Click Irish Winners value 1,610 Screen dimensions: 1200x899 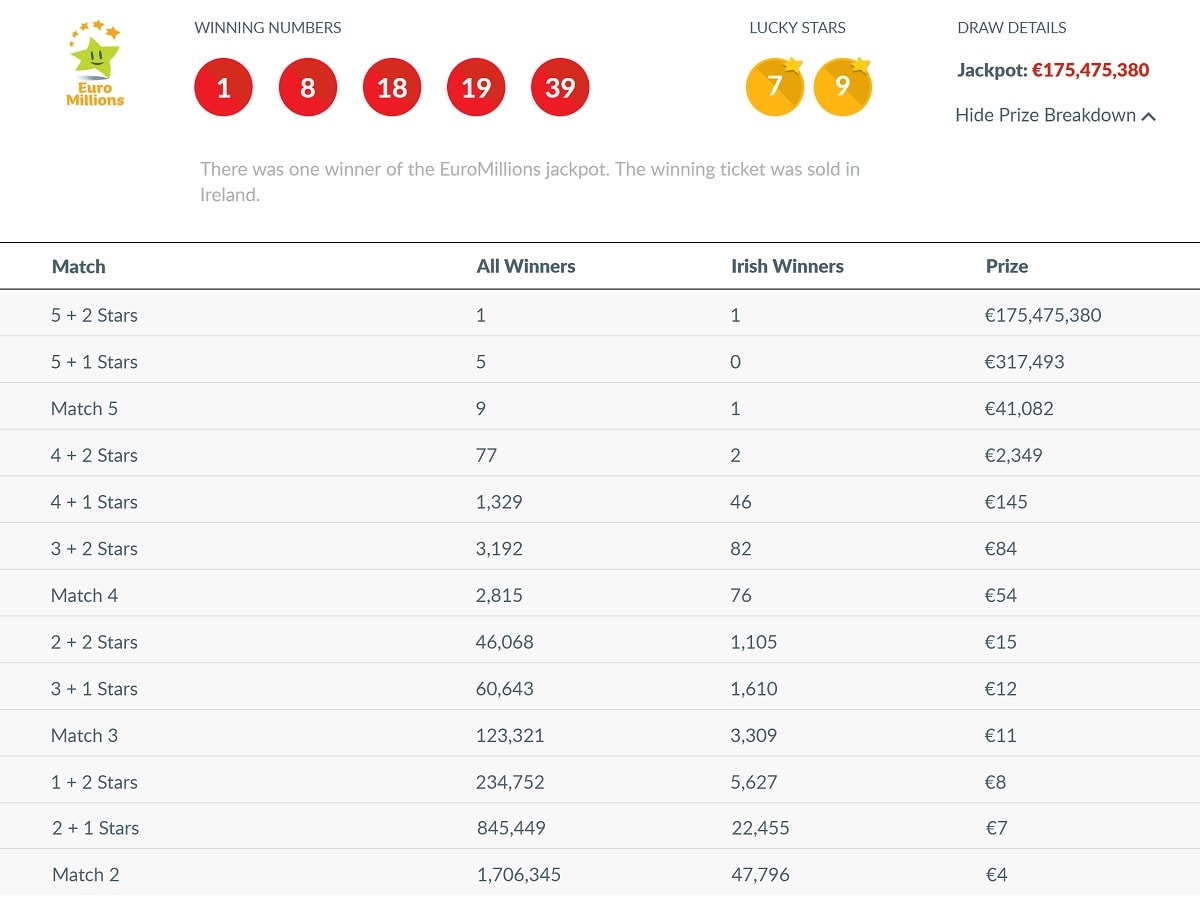754,688
